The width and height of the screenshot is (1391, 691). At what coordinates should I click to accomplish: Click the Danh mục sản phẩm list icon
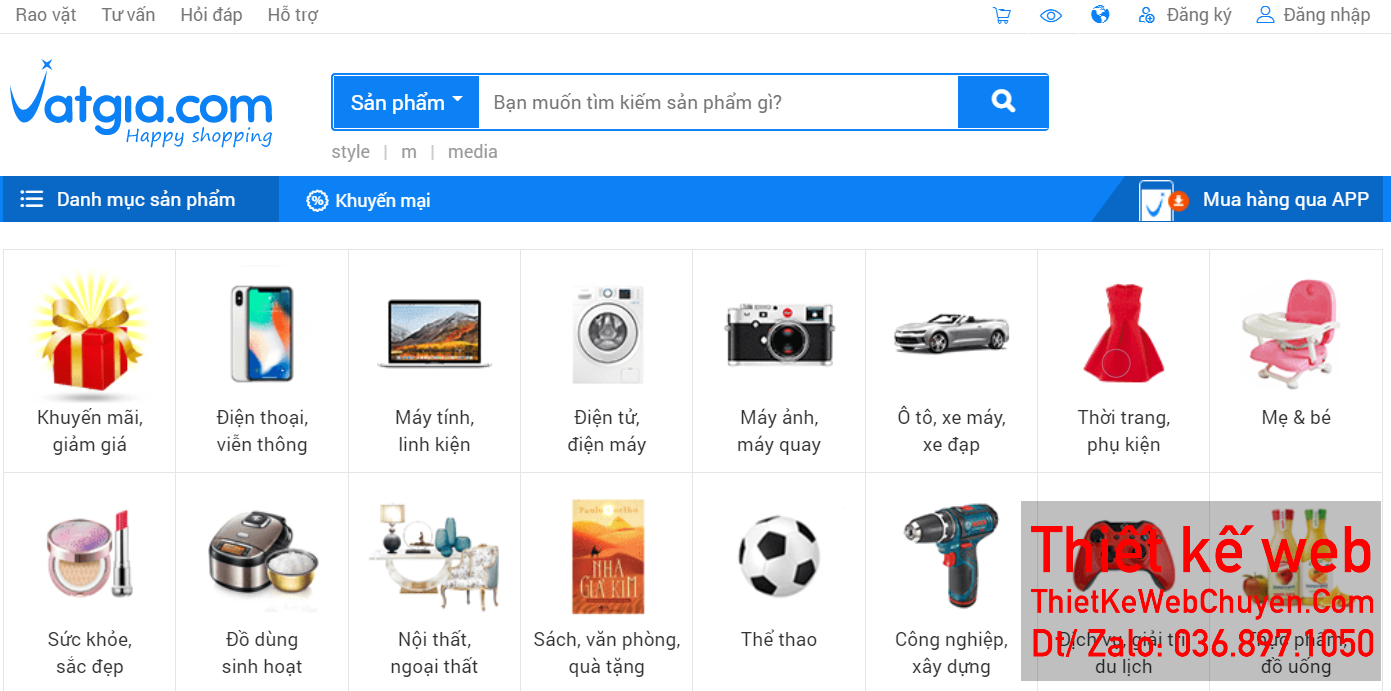pos(32,198)
